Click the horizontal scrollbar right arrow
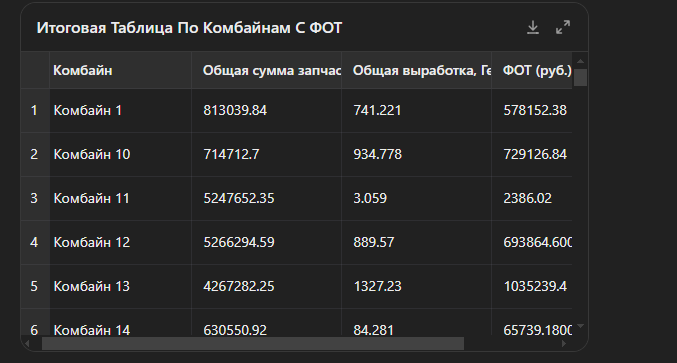Screen dimensions: 677x363 tap(564, 344)
